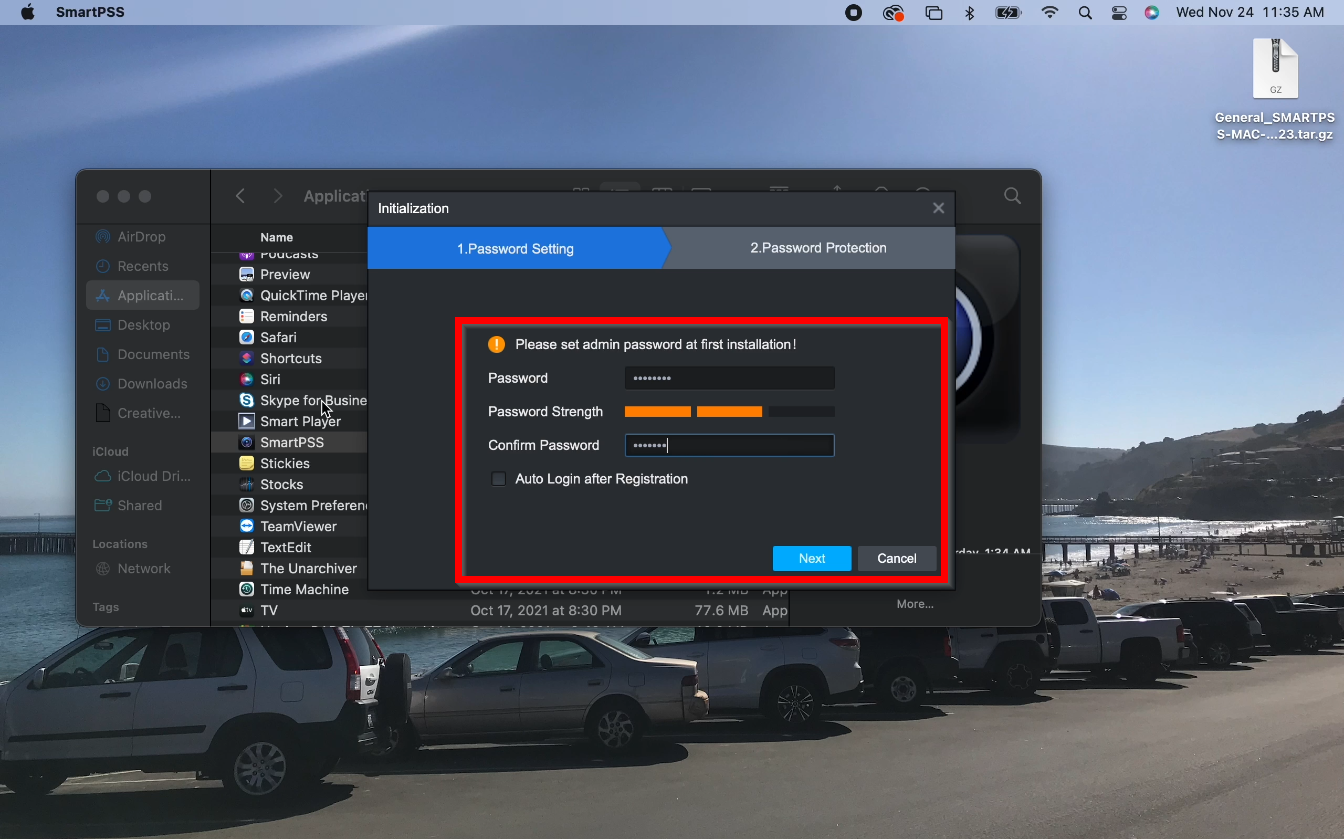
Task: Click the date and time in the menu bar
Action: pyautogui.click(x=1250, y=13)
